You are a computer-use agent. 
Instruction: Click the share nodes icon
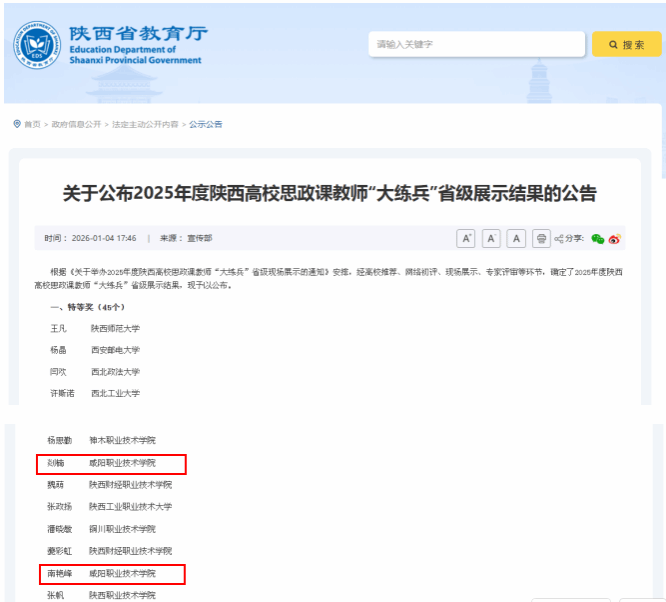[560, 239]
